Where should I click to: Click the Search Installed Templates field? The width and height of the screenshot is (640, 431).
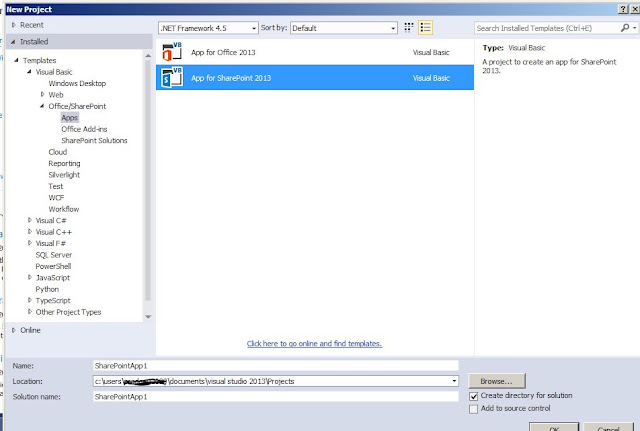(x=547, y=28)
